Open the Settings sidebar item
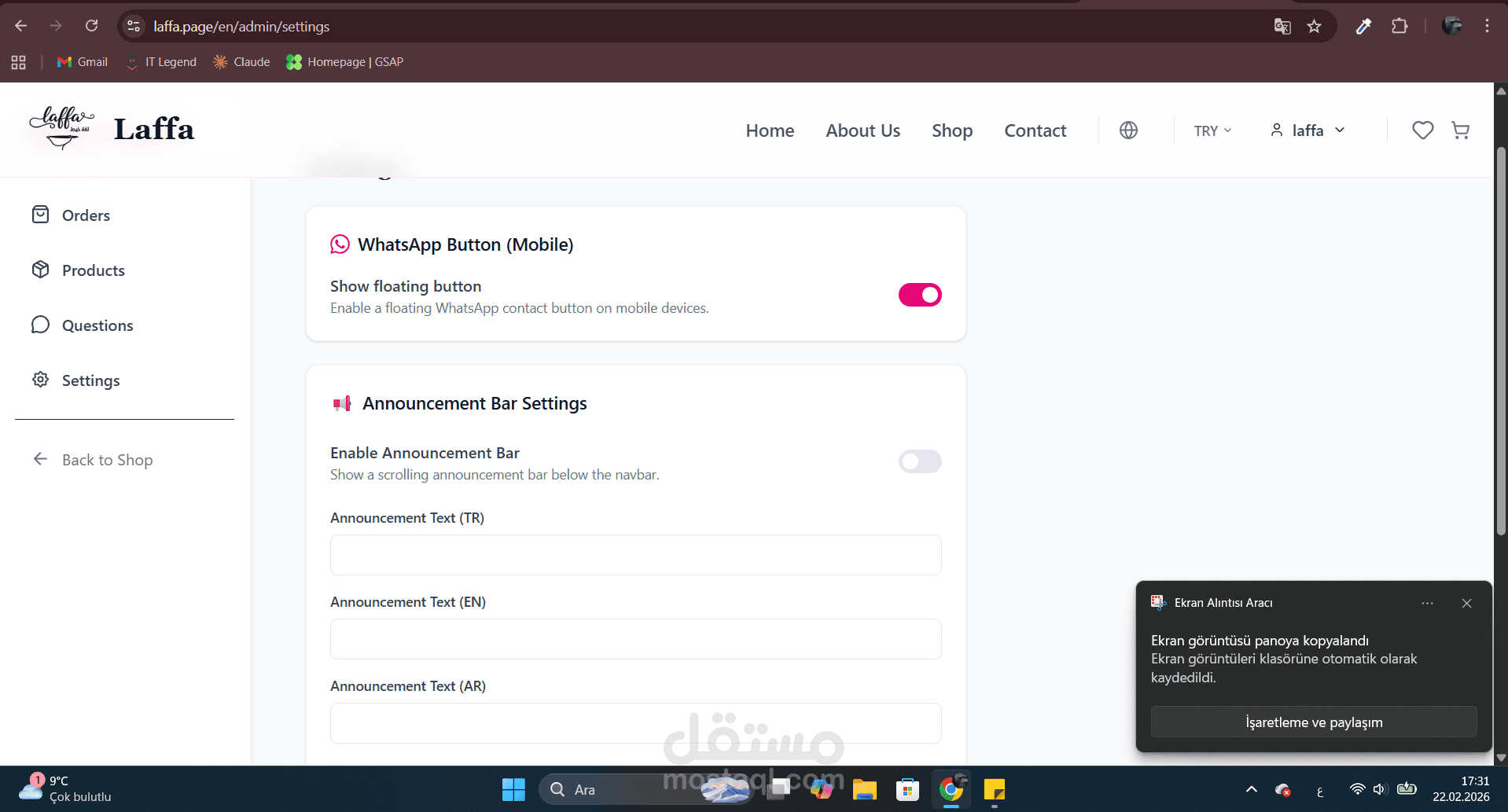This screenshot has width=1508, height=812. [75, 380]
